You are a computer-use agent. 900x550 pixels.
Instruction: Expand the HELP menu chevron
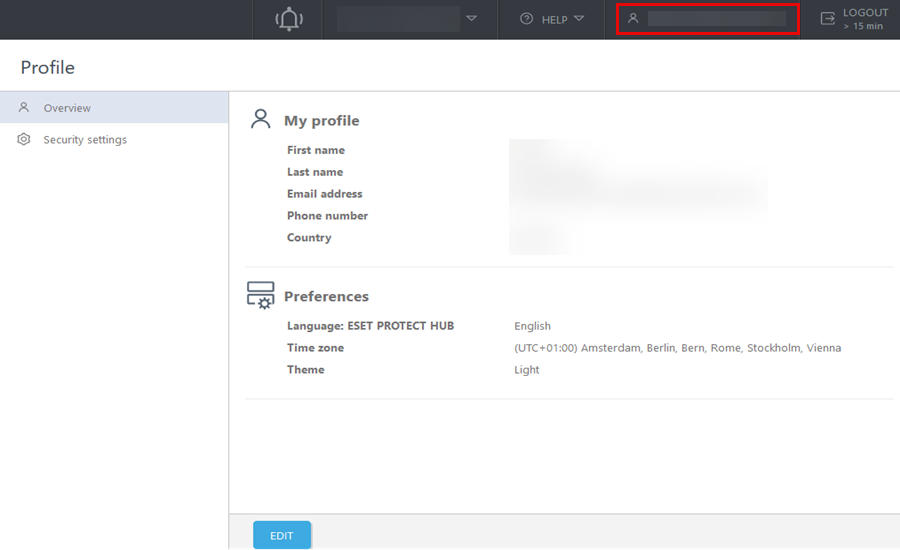[x=579, y=18]
